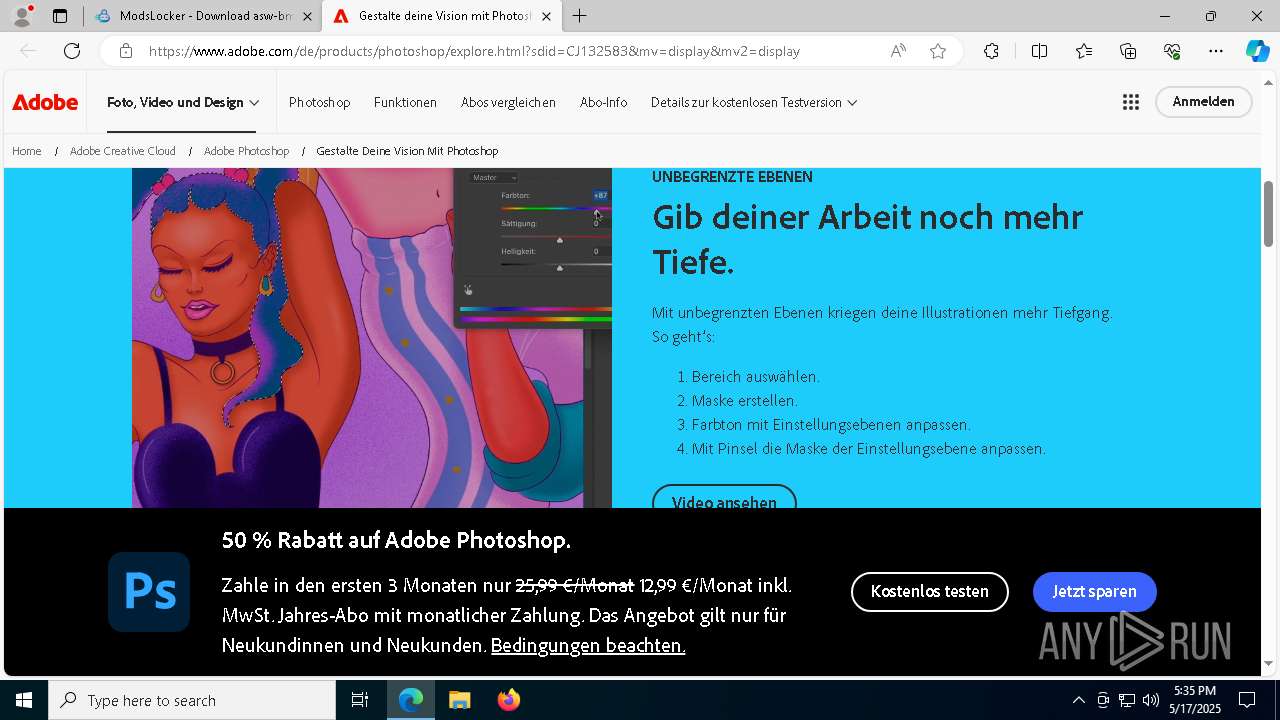Click the Farbton slider in image
Image resolution: width=1280 pixels, height=720 pixels.
(x=555, y=208)
